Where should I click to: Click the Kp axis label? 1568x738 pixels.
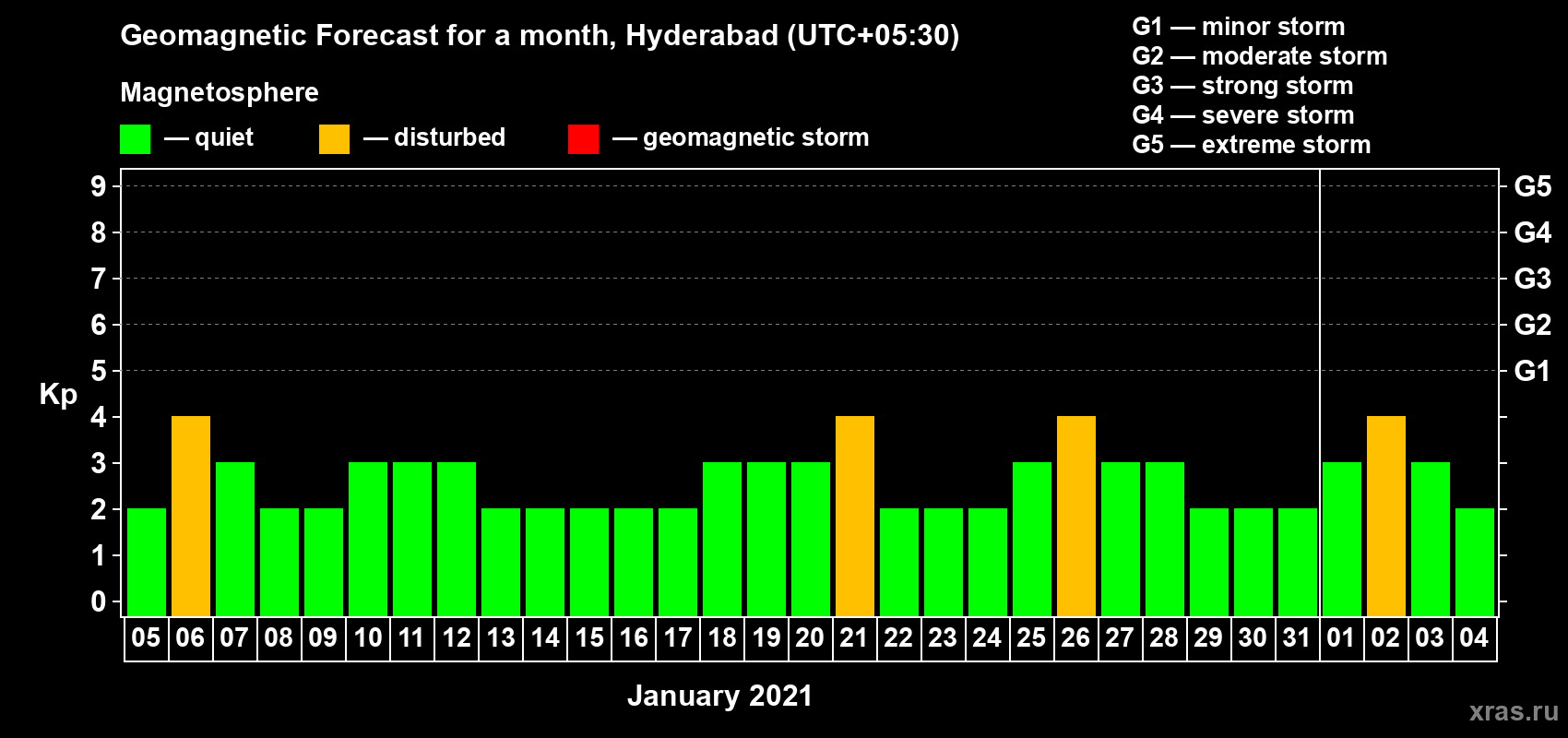click(58, 395)
